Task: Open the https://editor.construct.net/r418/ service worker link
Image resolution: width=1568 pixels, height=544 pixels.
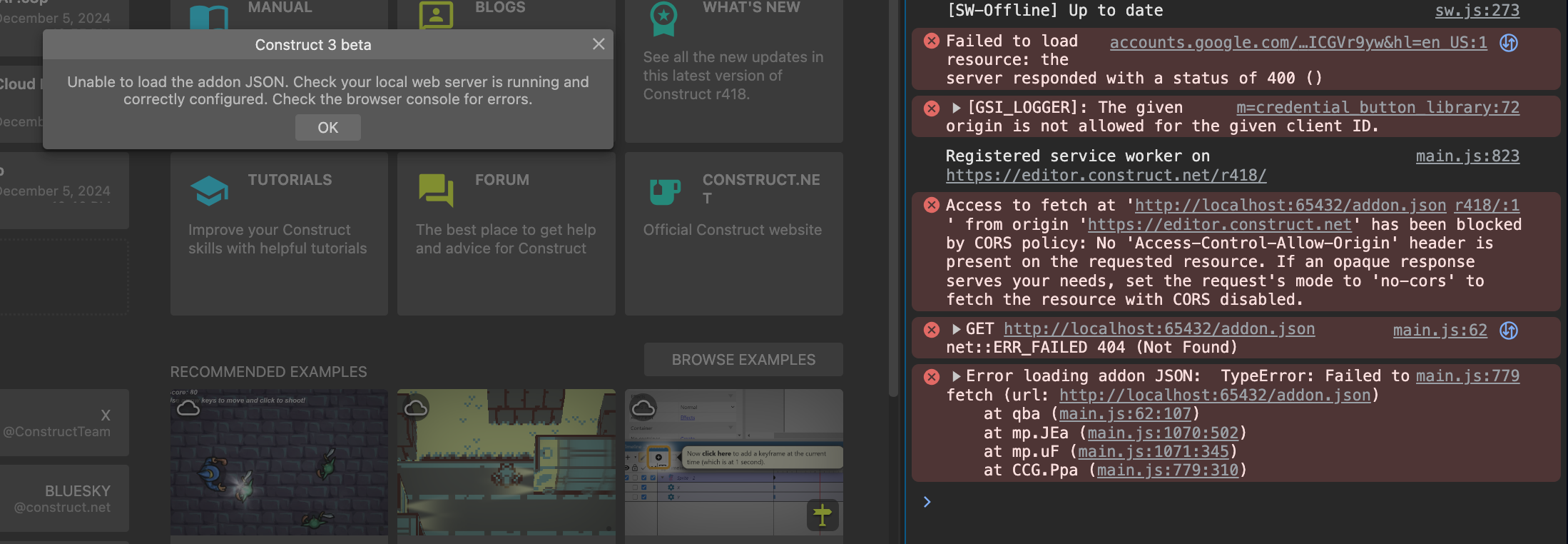Action: pyautogui.click(x=1106, y=175)
